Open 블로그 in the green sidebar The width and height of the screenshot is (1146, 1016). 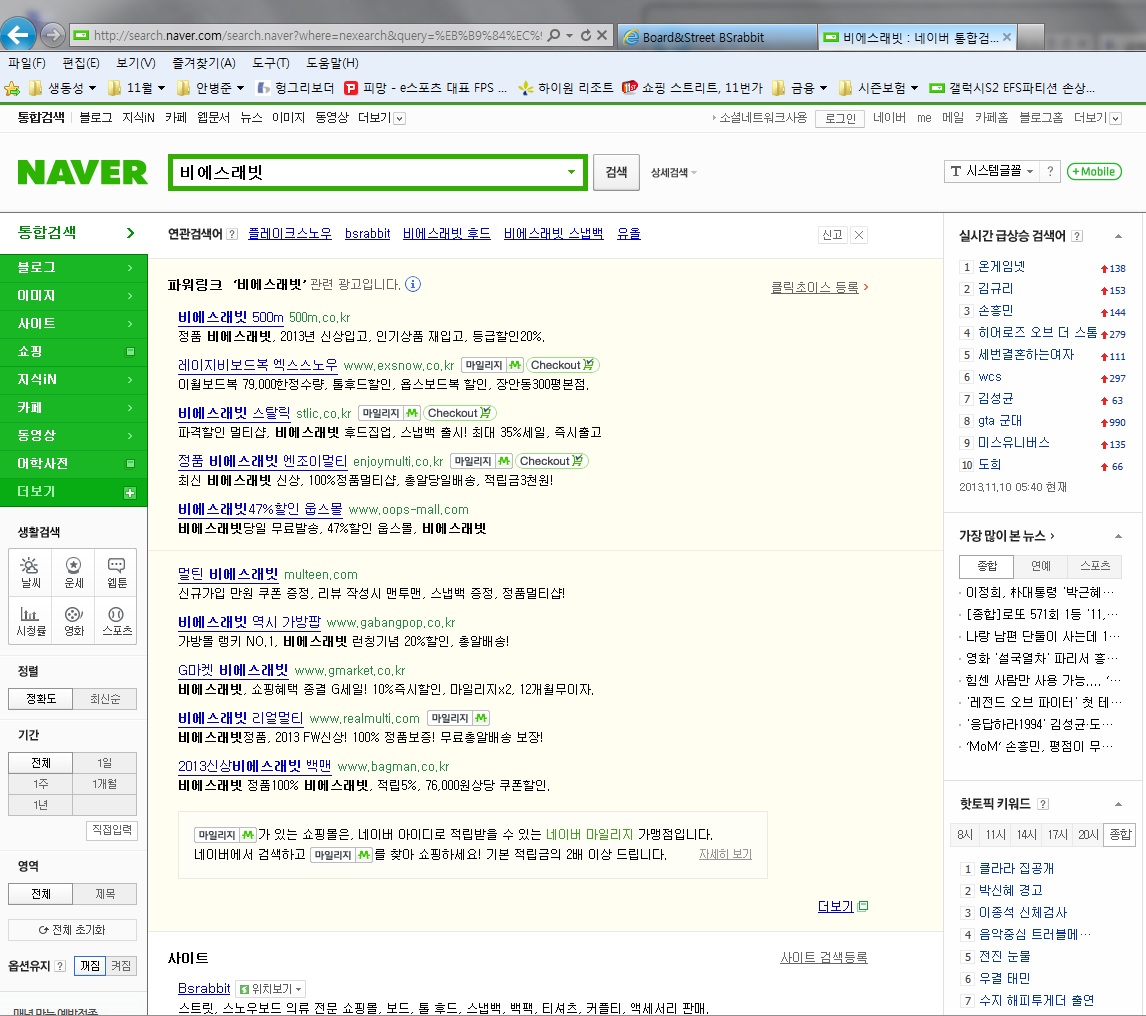(73, 268)
